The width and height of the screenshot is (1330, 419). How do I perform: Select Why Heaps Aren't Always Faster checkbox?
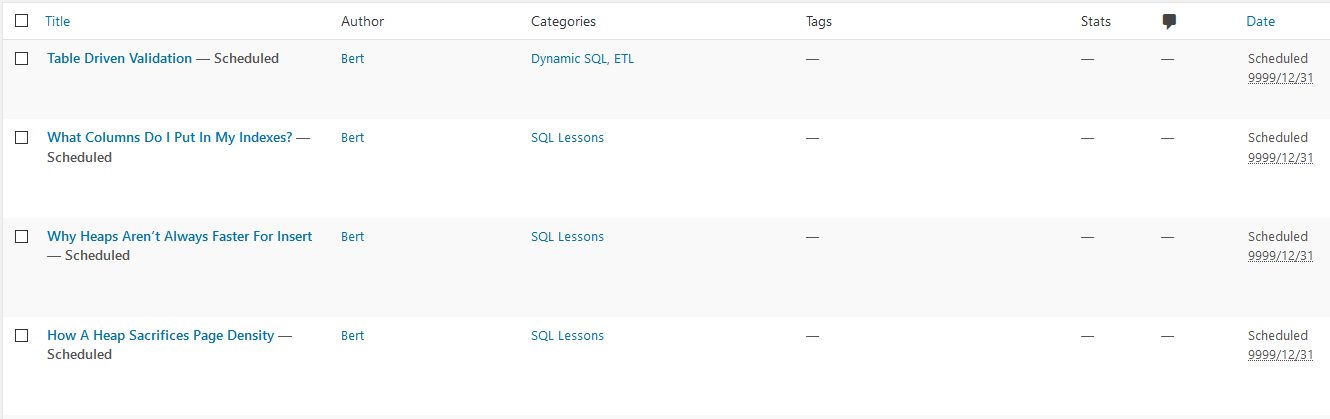pos(22,237)
